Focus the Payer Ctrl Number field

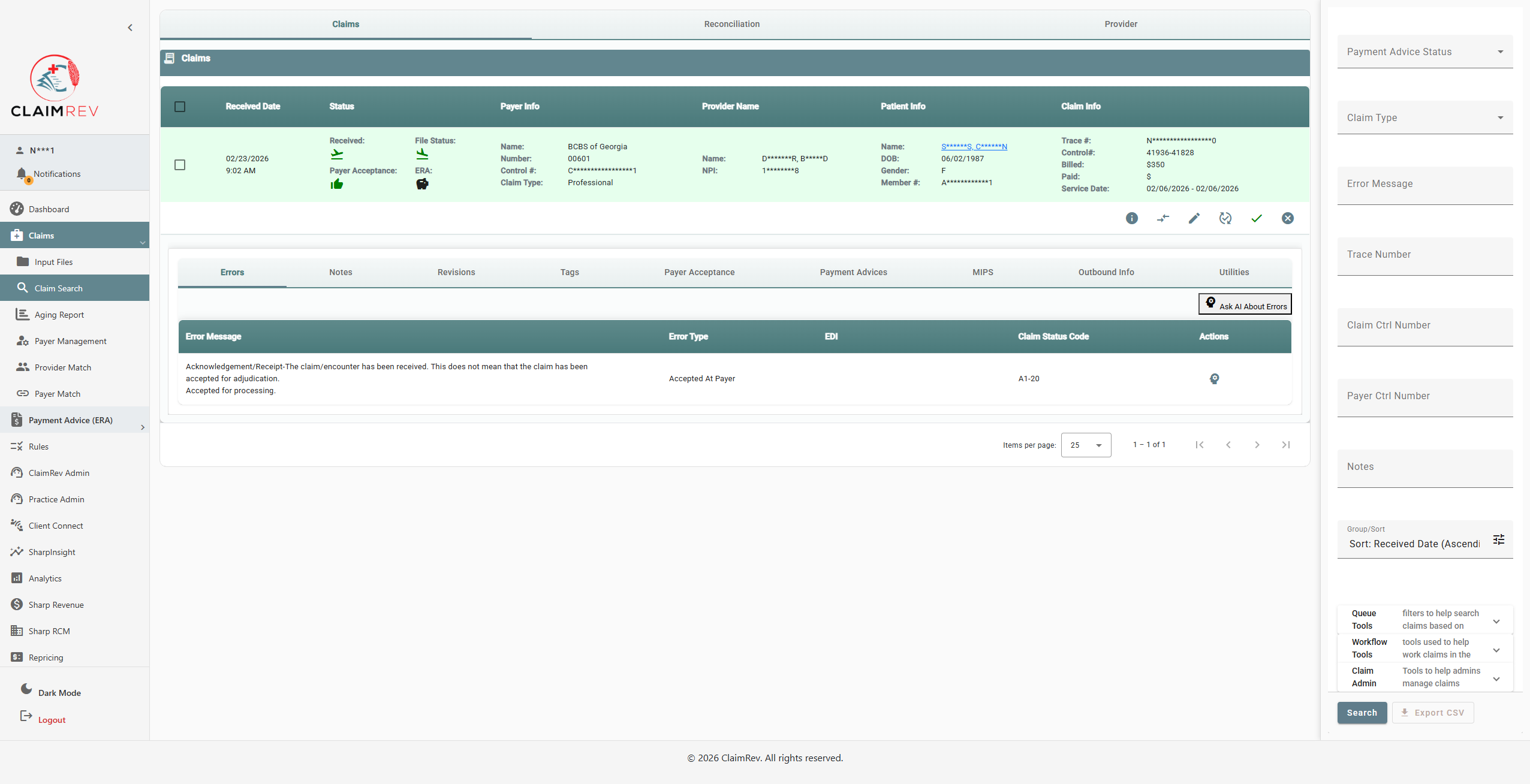pyautogui.click(x=1424, y=397)
